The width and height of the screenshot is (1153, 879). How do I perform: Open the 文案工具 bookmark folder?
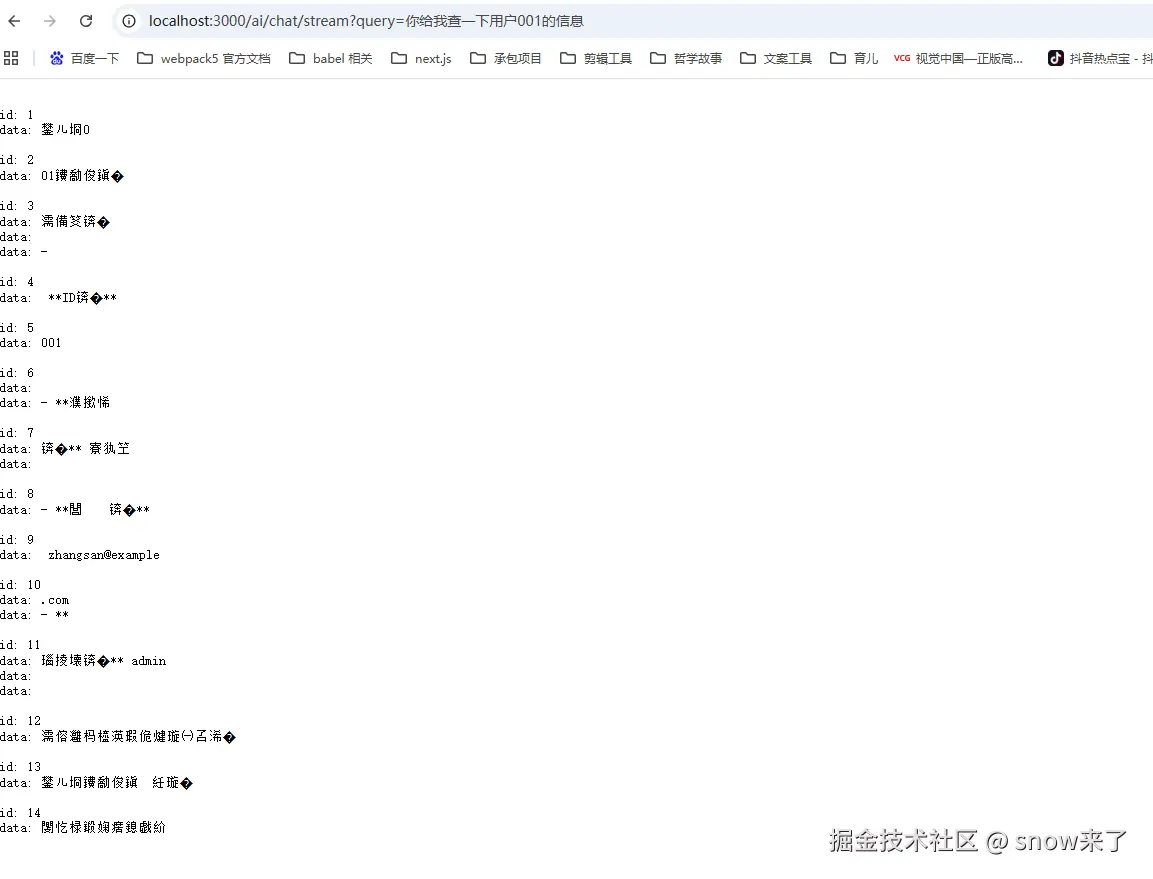[776, 58]
